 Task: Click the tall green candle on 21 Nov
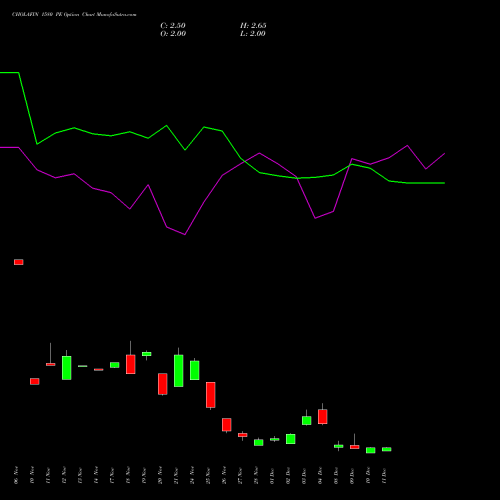pyautogui.click(x=179, y=371)
